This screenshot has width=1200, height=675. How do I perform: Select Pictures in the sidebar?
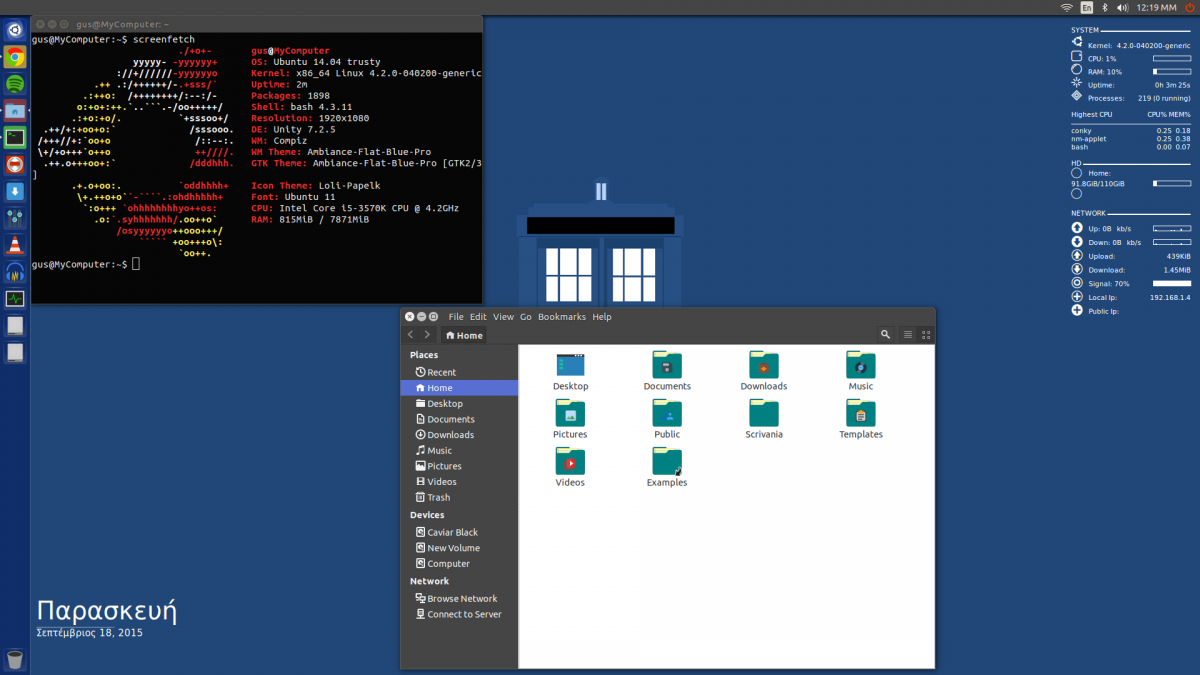[x=459, y=466]
